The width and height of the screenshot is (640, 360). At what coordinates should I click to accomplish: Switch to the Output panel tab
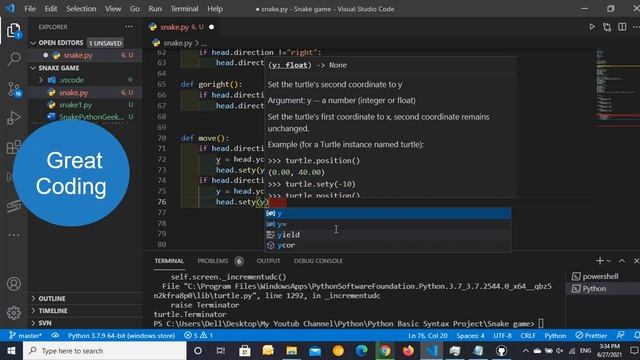tap(268, 261)
